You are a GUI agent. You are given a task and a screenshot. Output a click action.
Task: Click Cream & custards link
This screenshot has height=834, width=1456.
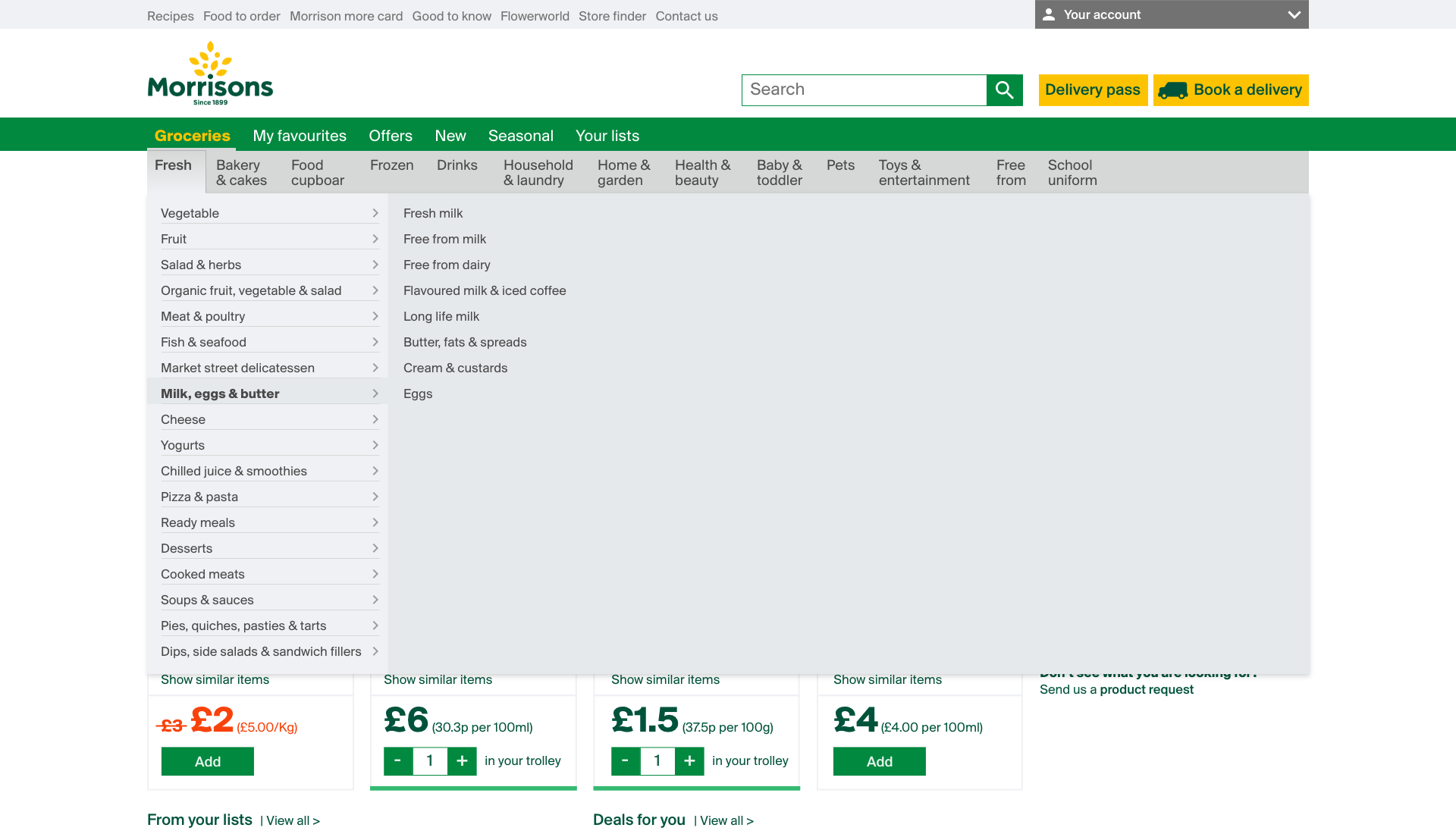click(455, 368)
